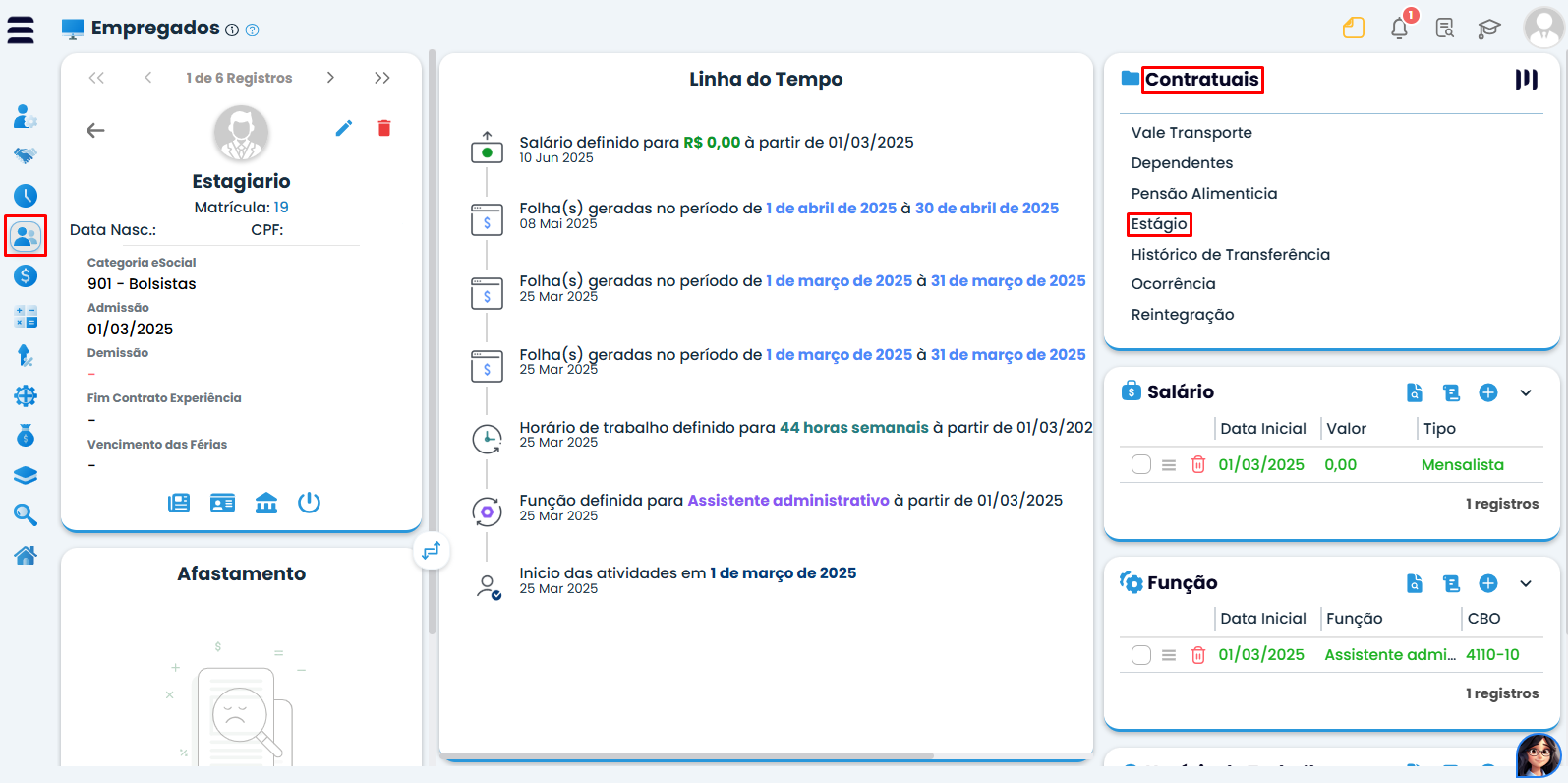Click the column view icon in Contratuais header
This screenshot has height=783, width=1568.
click(1526, 80)
